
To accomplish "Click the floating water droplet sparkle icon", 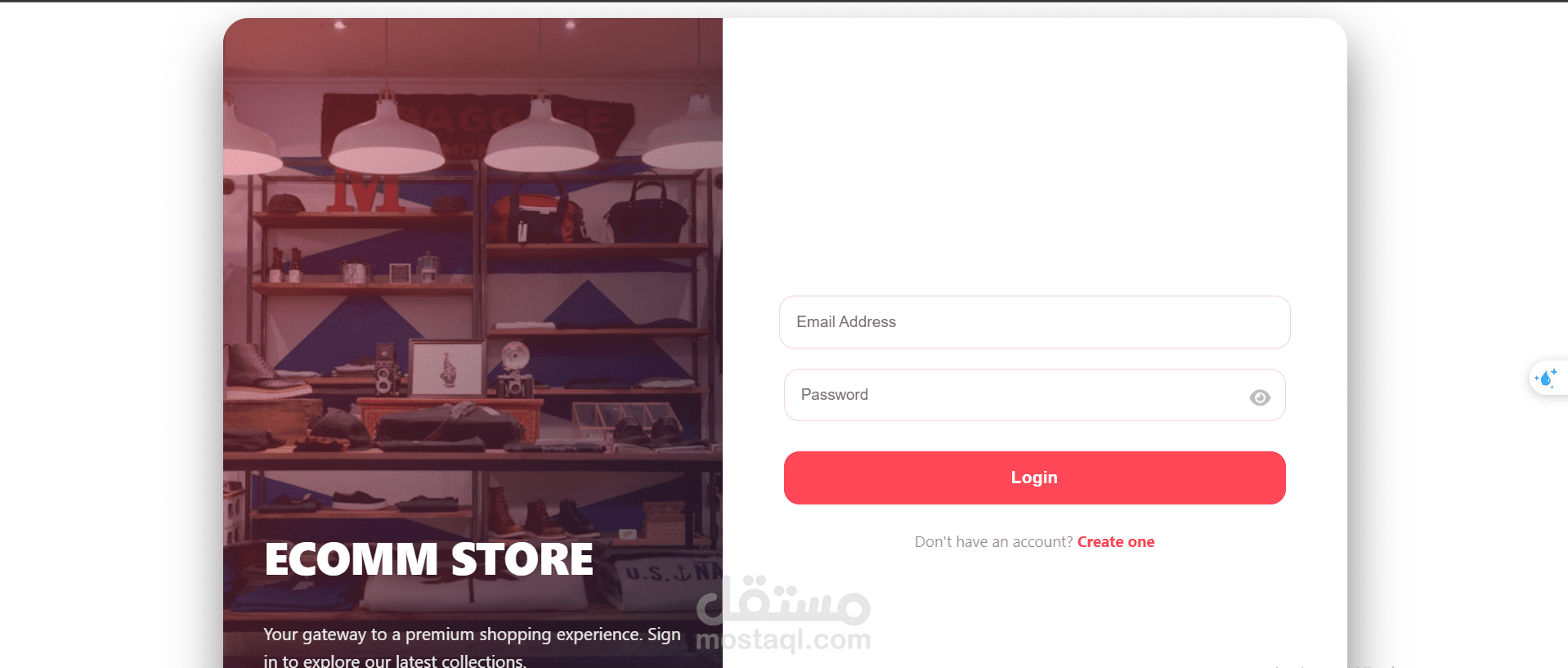I will pos(1547,379).
